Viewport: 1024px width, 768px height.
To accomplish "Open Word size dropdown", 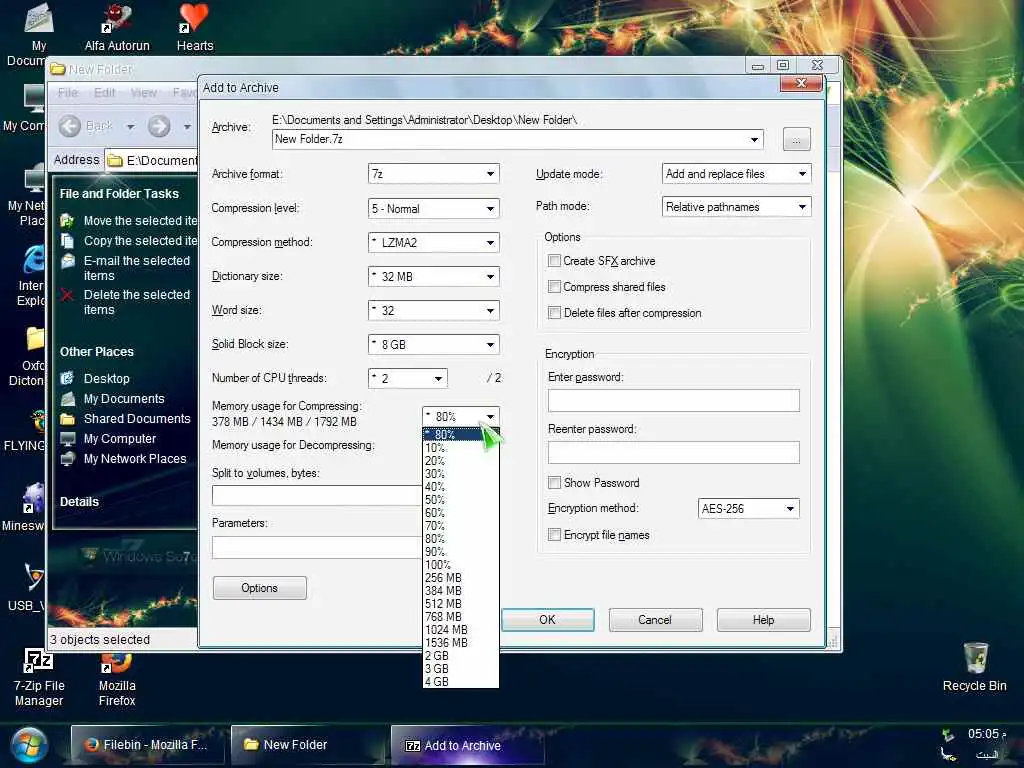I will click(x=434, y=310).
